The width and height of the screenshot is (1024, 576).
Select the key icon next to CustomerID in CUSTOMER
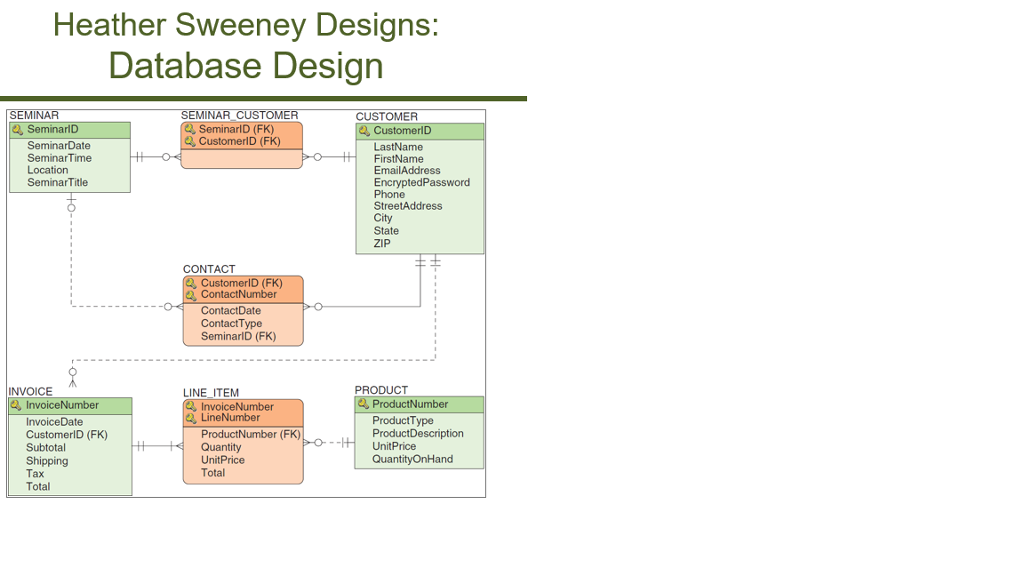(x=364, y=131)
